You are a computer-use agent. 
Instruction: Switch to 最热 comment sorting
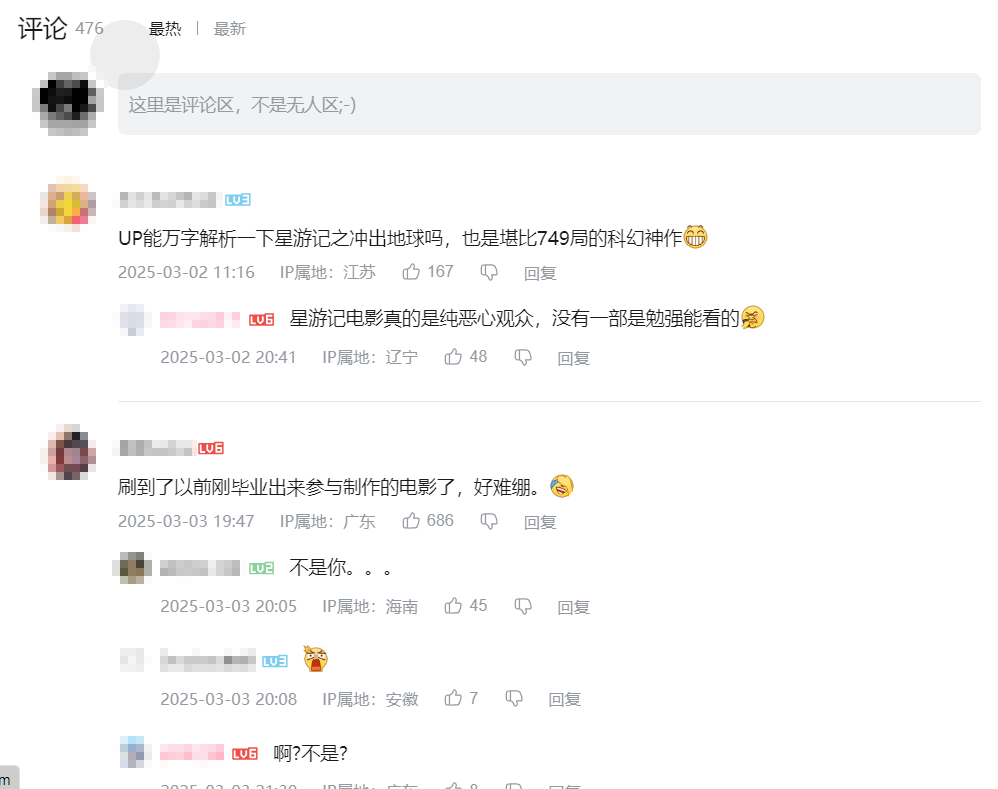pos(165,29)
